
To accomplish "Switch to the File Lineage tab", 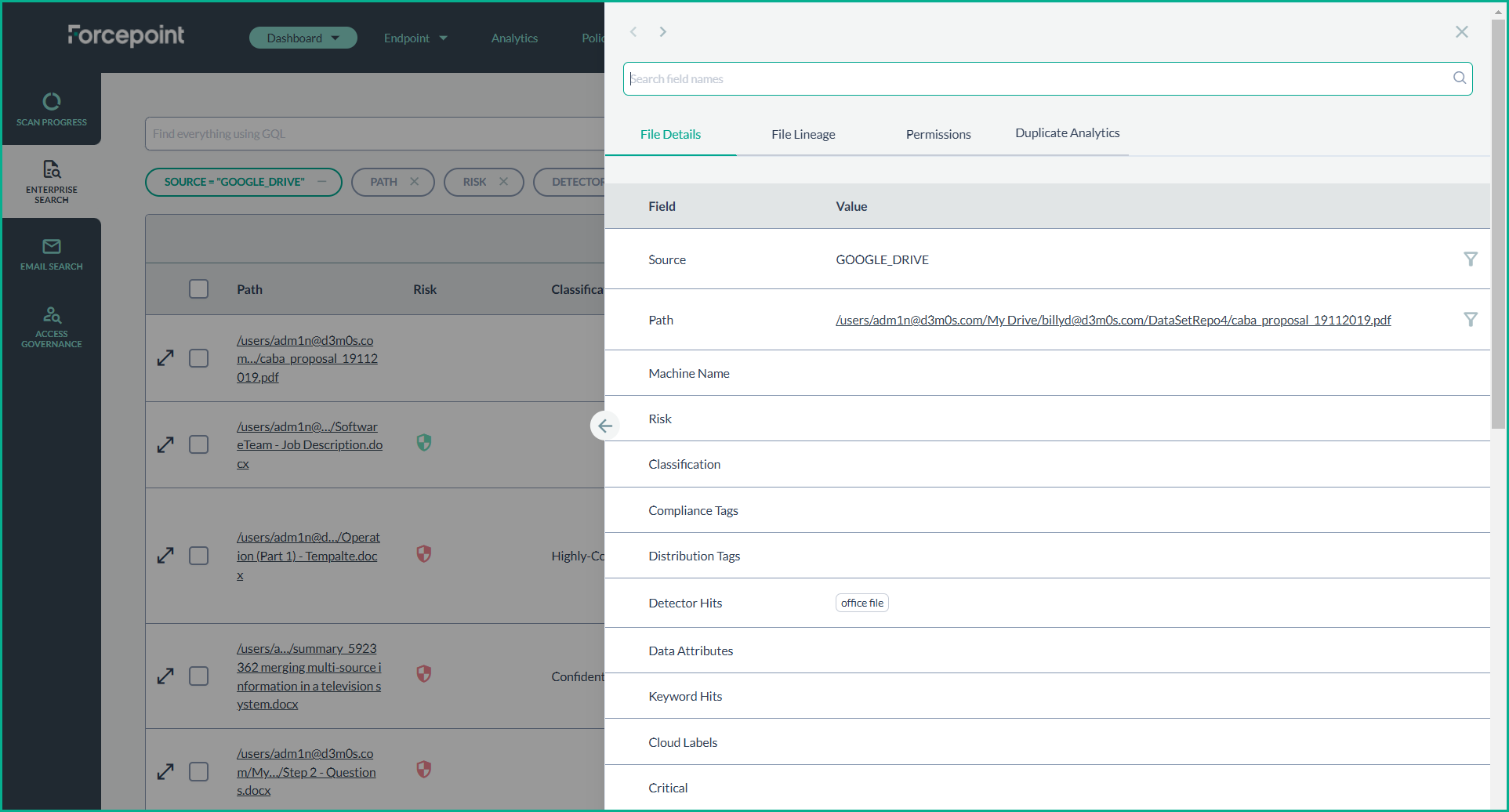I will point(803,134).
